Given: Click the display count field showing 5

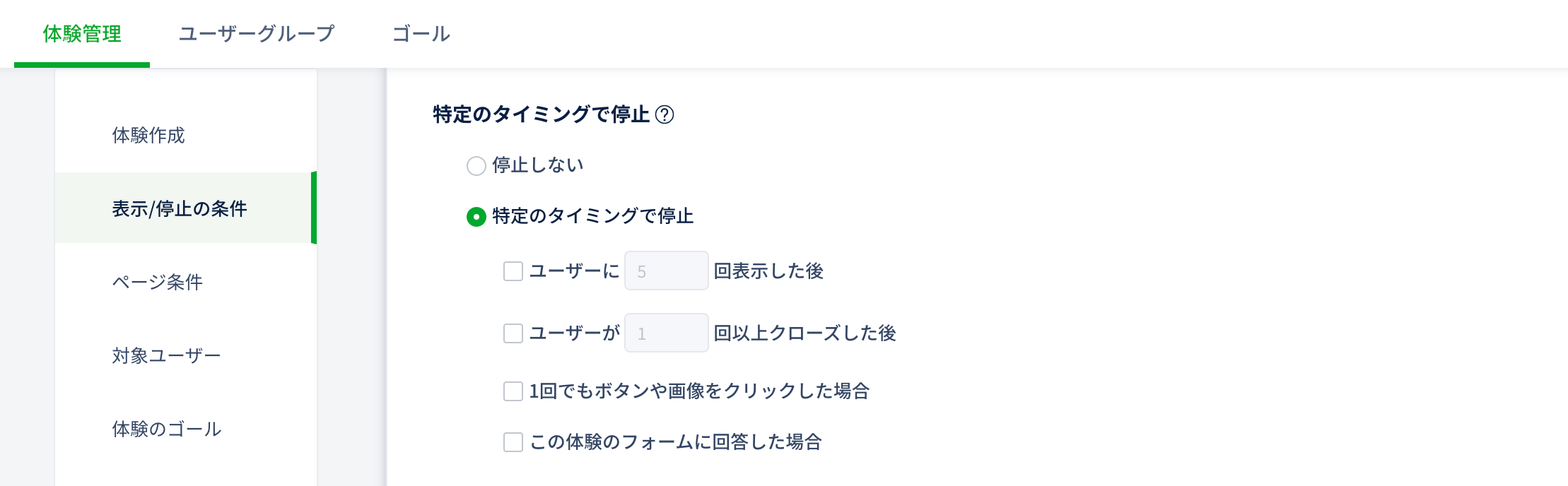Looking at the screenshot, I should pyautogui.click(x=666, y=271).
